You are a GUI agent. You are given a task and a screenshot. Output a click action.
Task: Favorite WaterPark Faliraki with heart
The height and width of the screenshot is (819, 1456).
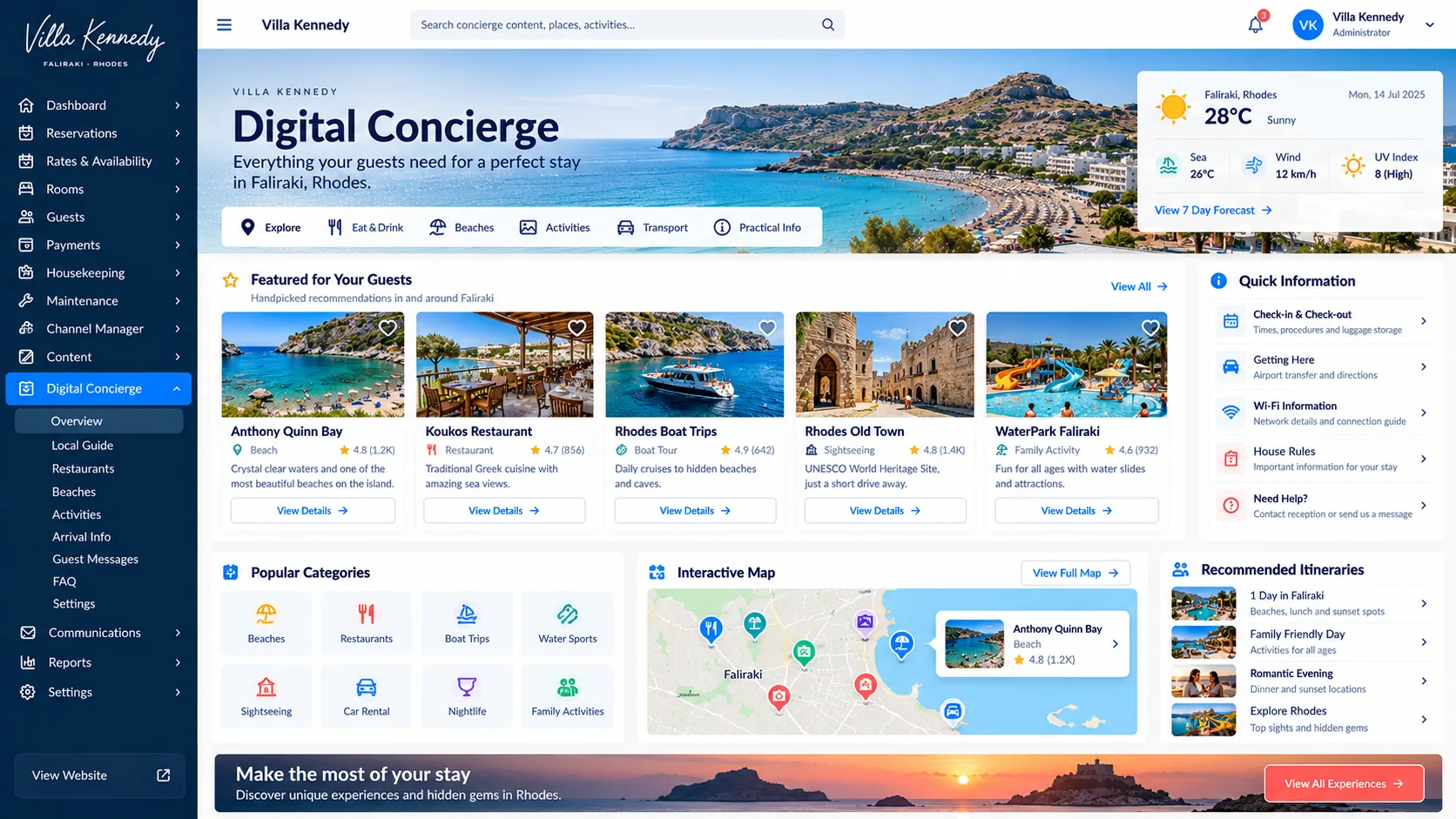tap(1150, 328)
